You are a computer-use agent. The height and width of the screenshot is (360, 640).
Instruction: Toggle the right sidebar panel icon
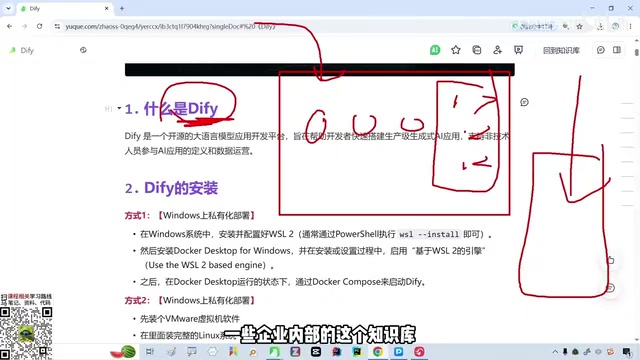[617, 50]
